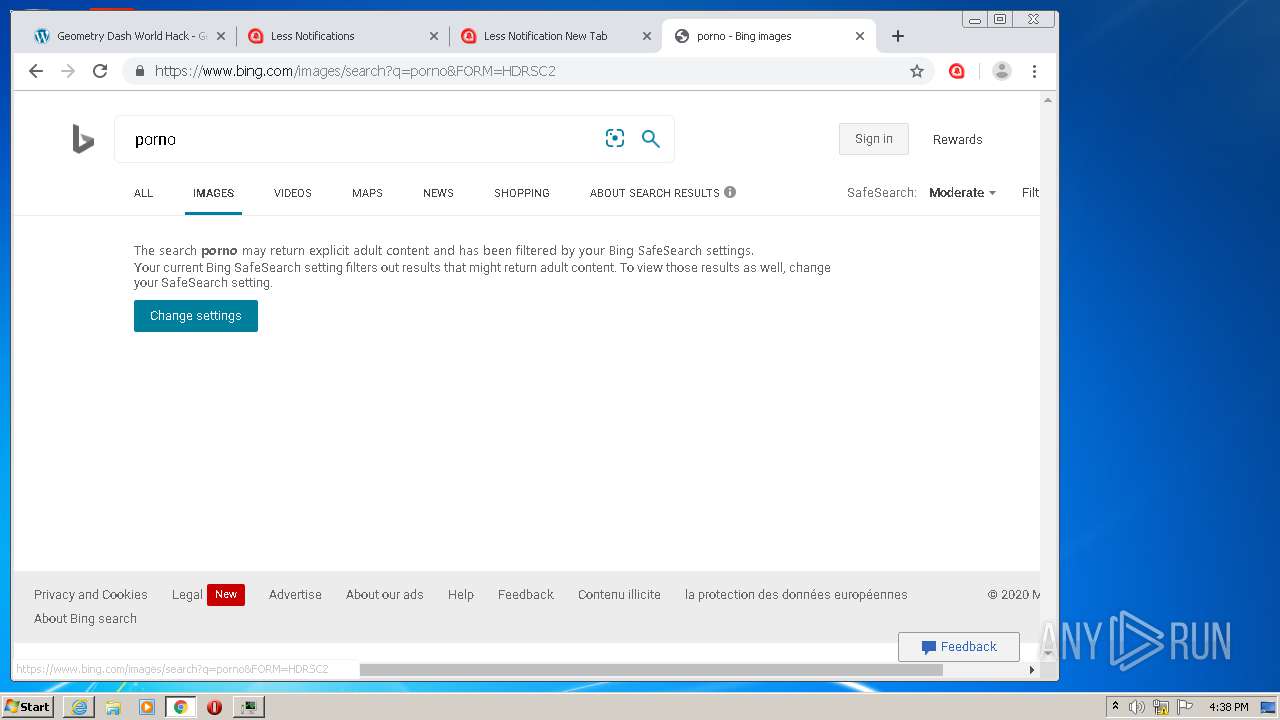
Task: Click the browser forward arrow
Action: click(x=68, y=71)
